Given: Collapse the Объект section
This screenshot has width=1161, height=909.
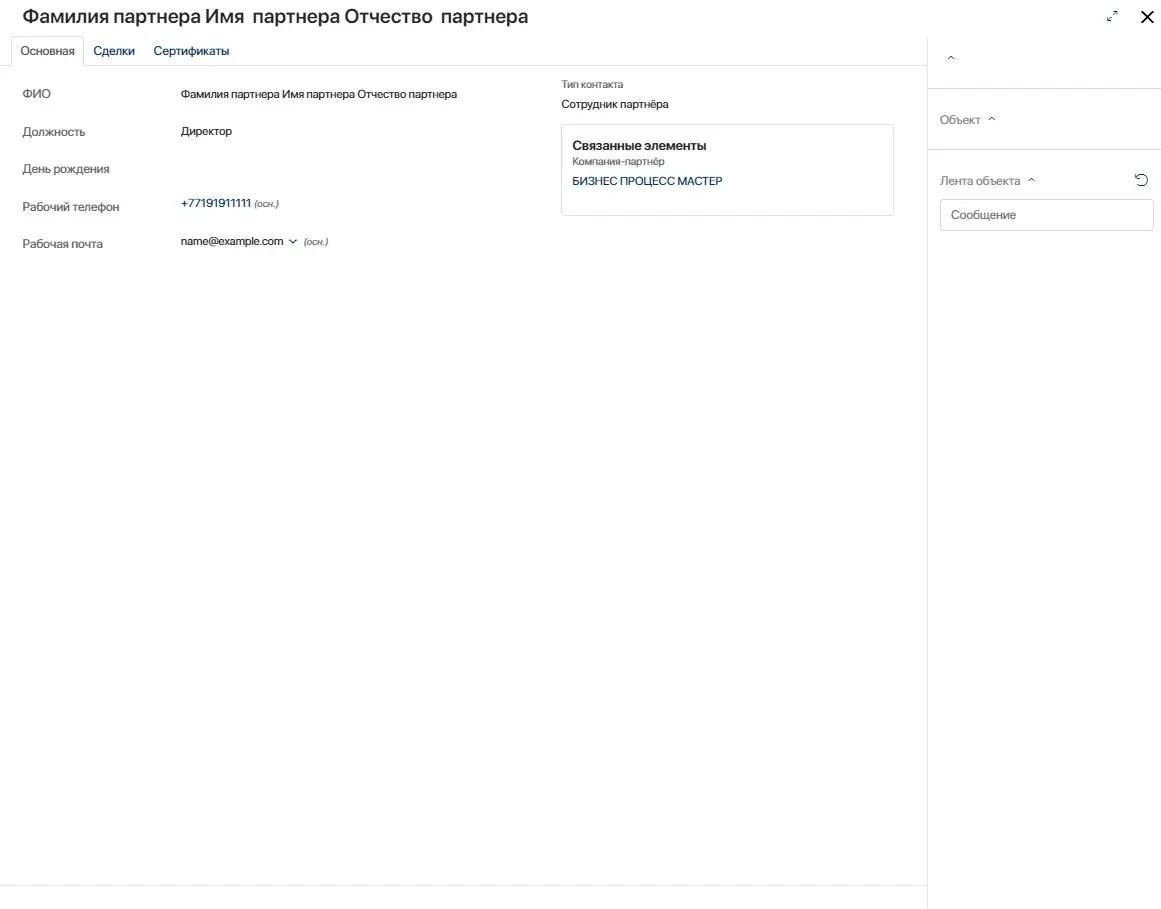Looking at the screenshot, I should (x=991, y=120).
